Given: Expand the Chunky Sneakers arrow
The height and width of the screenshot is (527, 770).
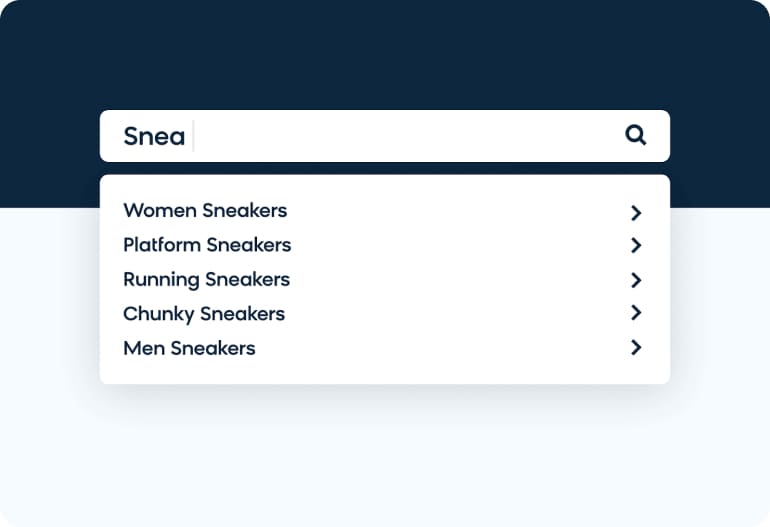Looking at the screenshot, I should click(636, 312).
